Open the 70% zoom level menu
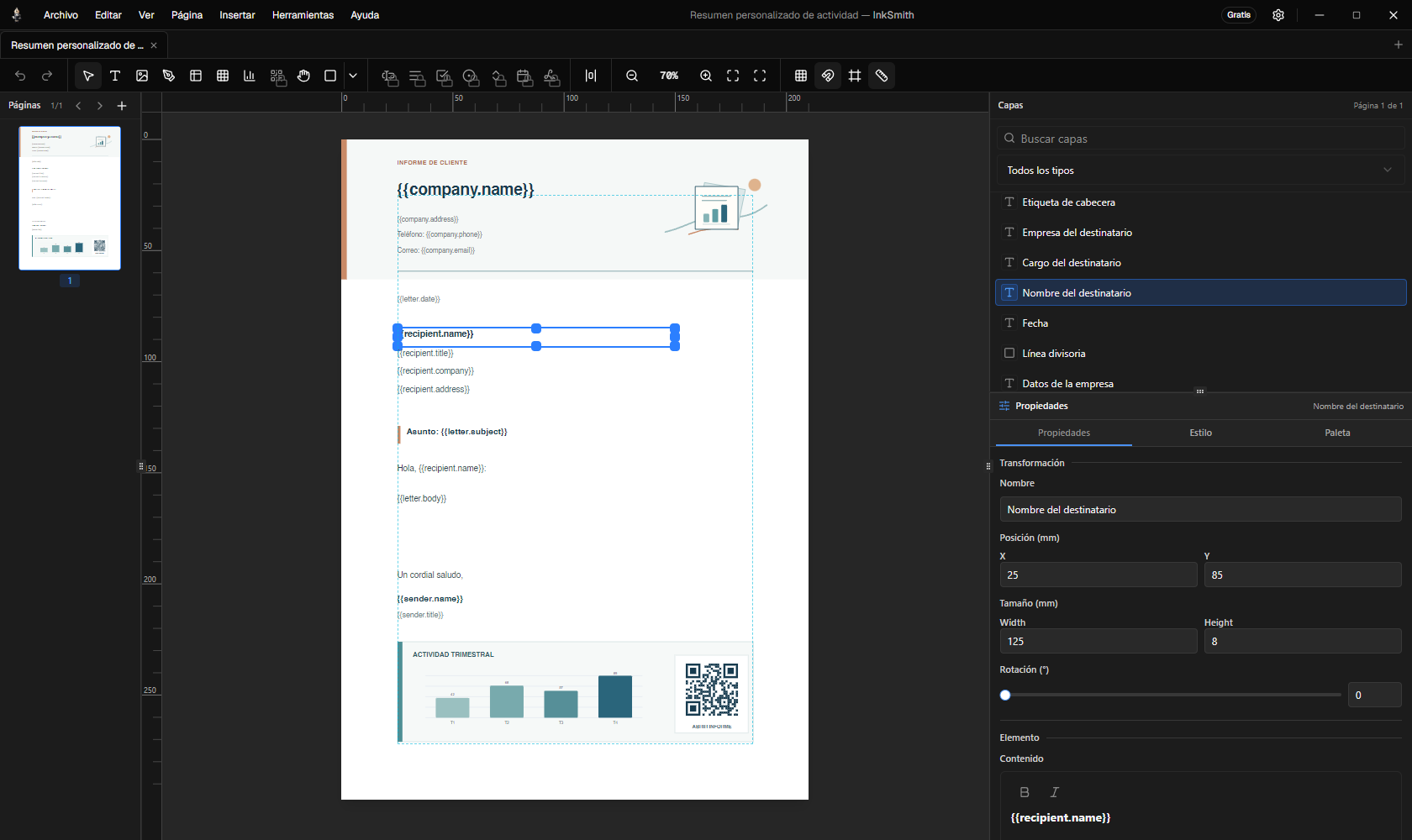Screen dimensions: 1412x840 (669, 76)
